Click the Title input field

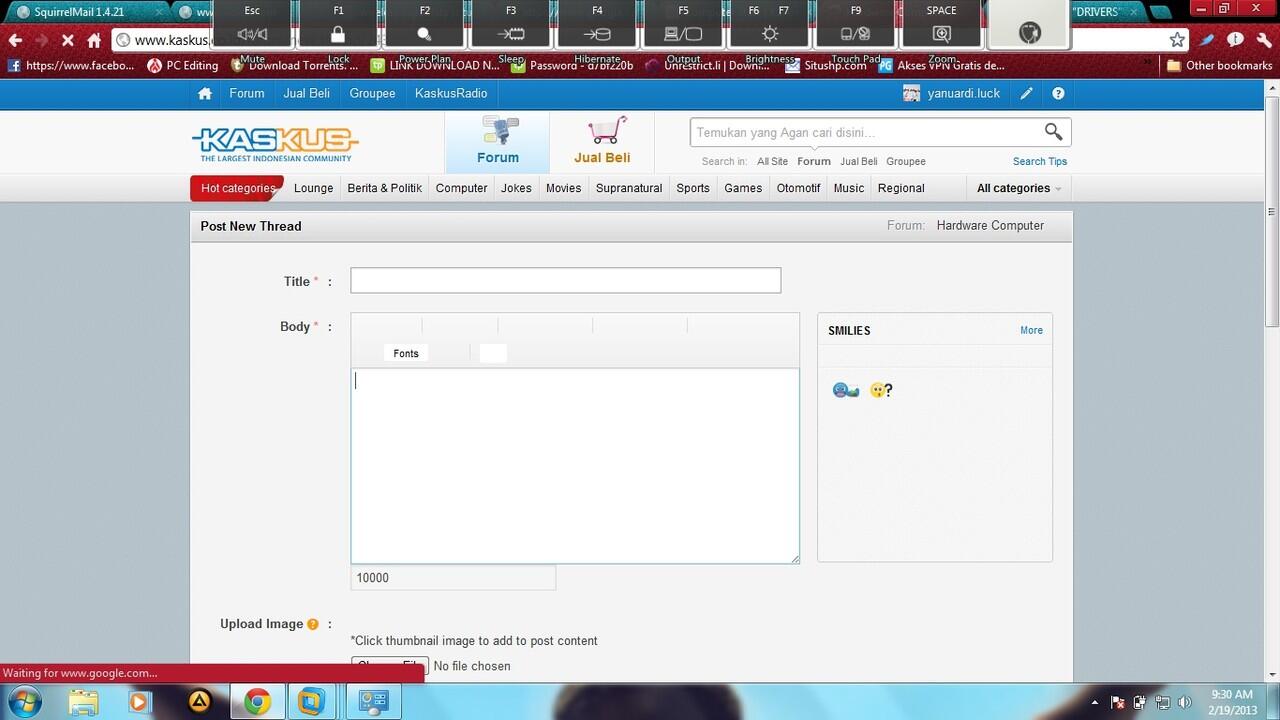click(565, 281)
